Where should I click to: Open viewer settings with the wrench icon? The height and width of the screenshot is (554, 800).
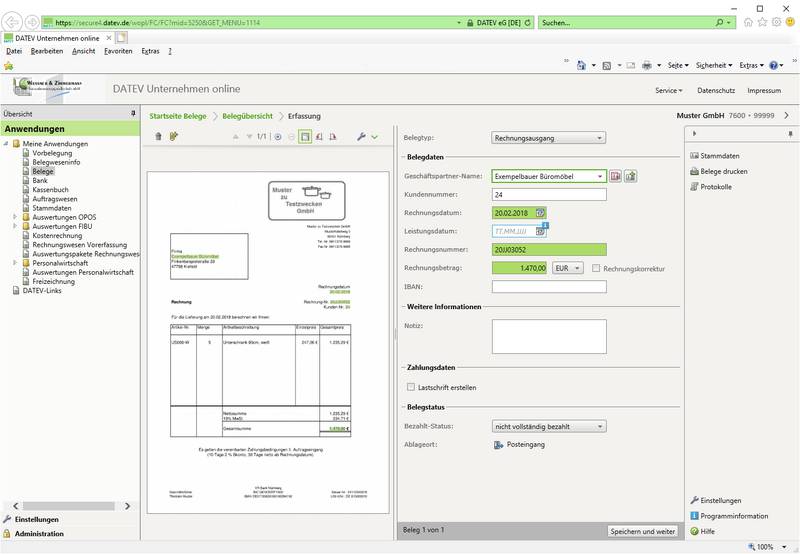(x=361, y=137)
